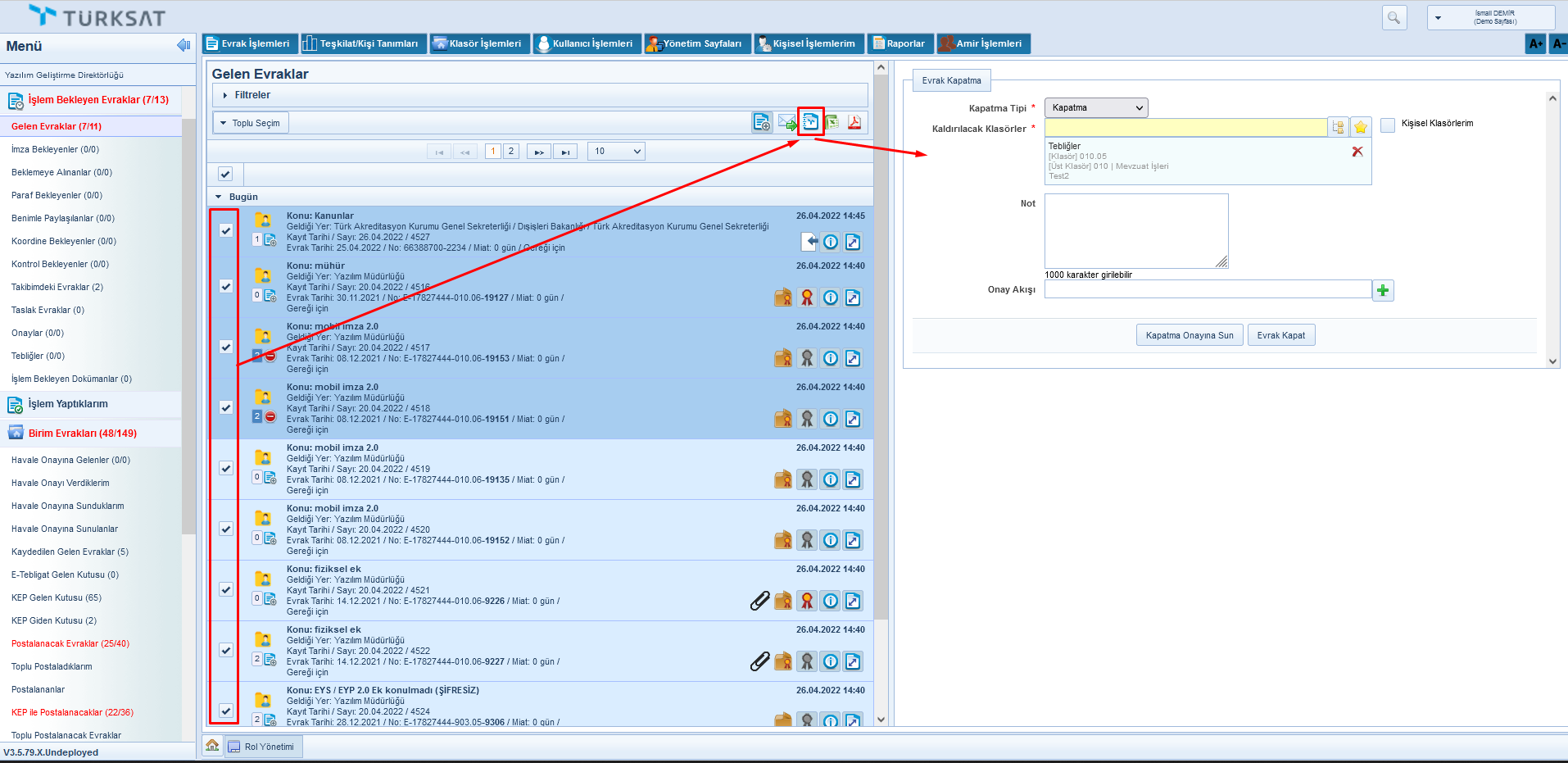Open folder tree picker beside Kaldırılacak Klasörler
Image resolution: width=1568 pixels, height=763 pixels.
(x=1338, y=127)
